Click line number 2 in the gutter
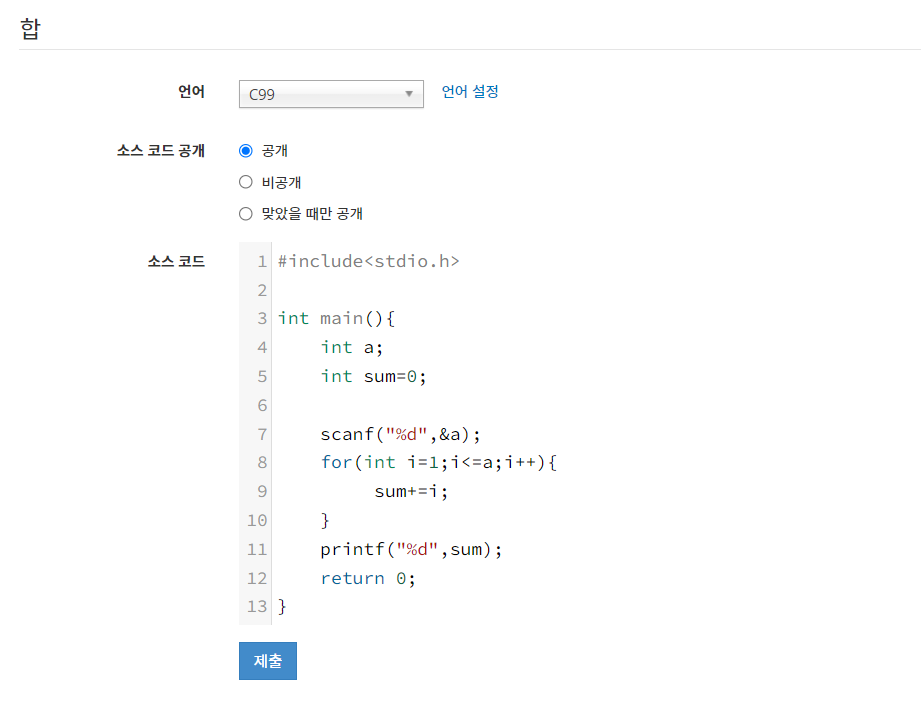Screen dimensions: 921x713 click(262, 290)
